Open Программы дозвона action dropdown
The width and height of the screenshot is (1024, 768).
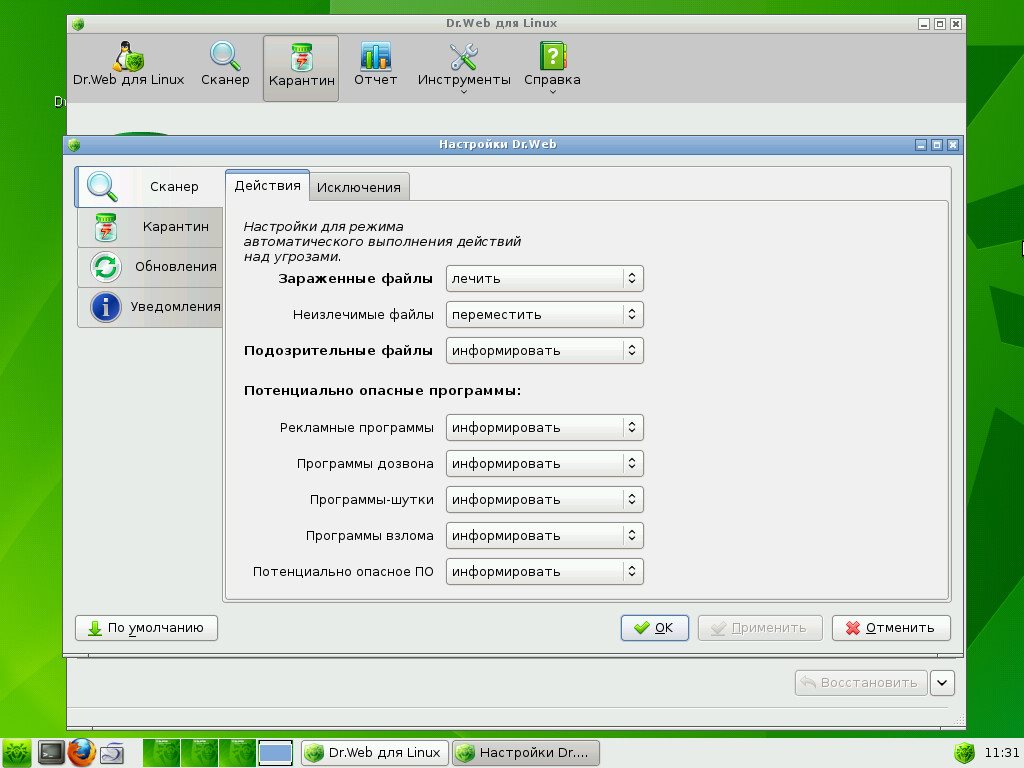[x=545, y=463]
